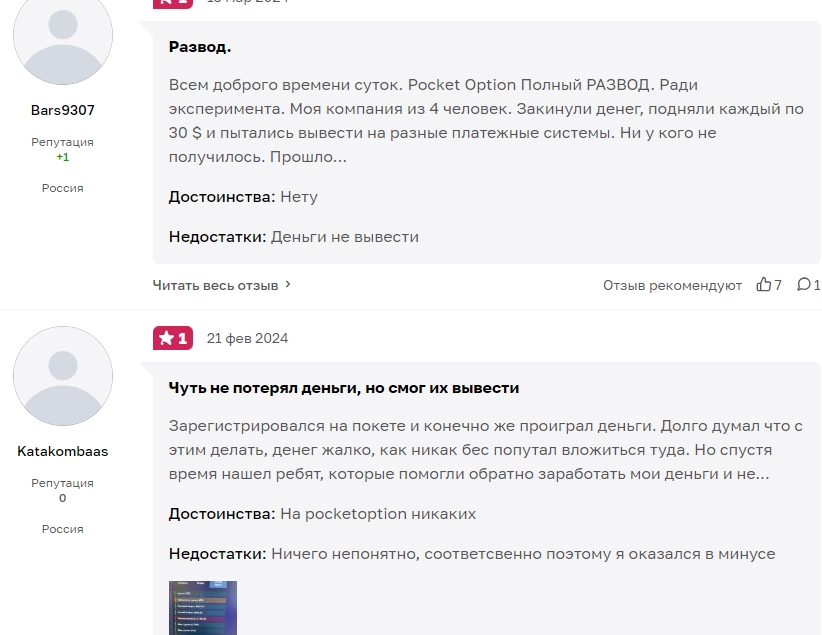Open comments bubble on Bars9307 review
This screenshot has height=635, width=822.
804,284
